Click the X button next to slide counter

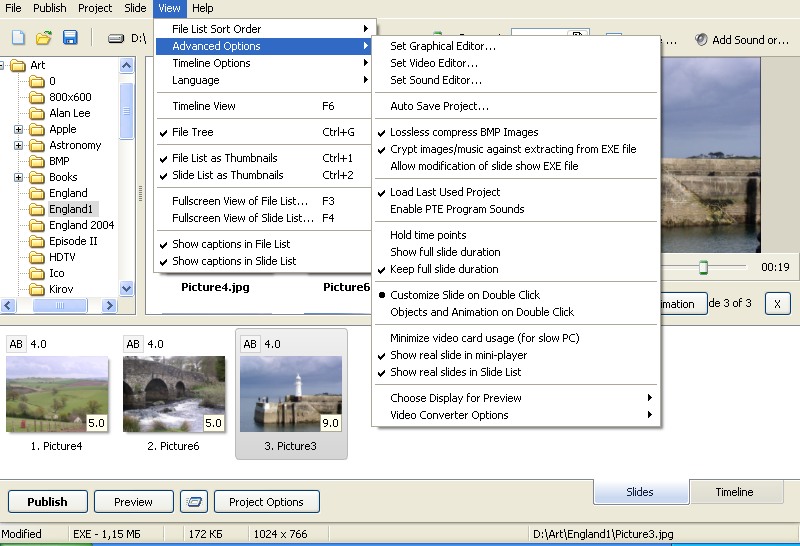pyautogui.click(x=777, y=303)
